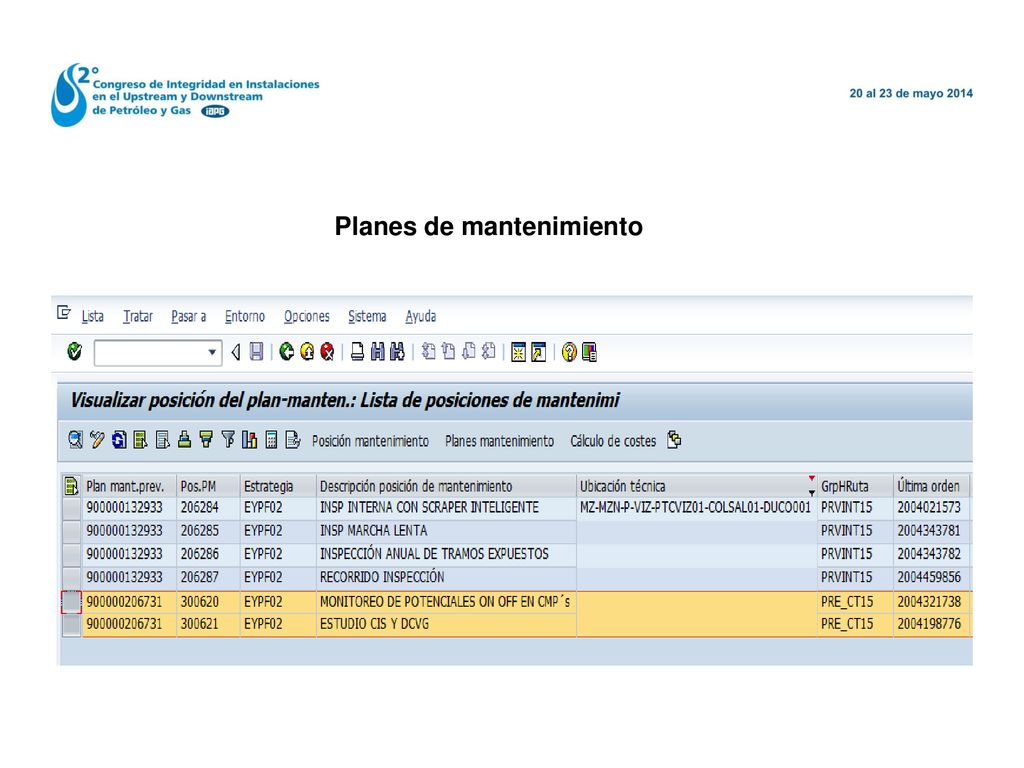Go to the previous page icon
The image size is (1024, 768).
tap(448, 352)
